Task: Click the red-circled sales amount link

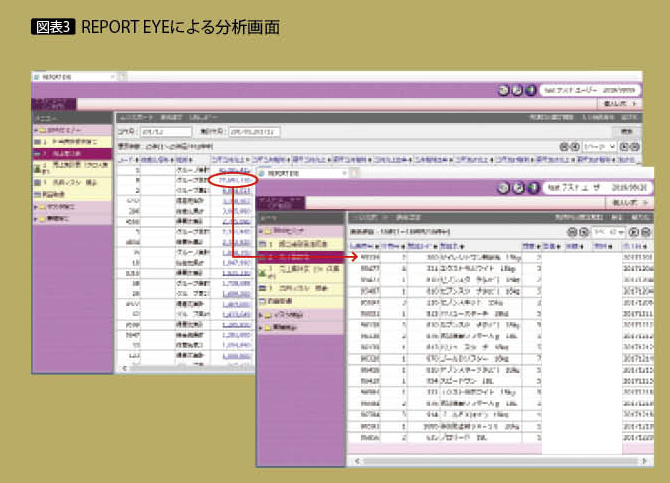Action: click(231, 180)
